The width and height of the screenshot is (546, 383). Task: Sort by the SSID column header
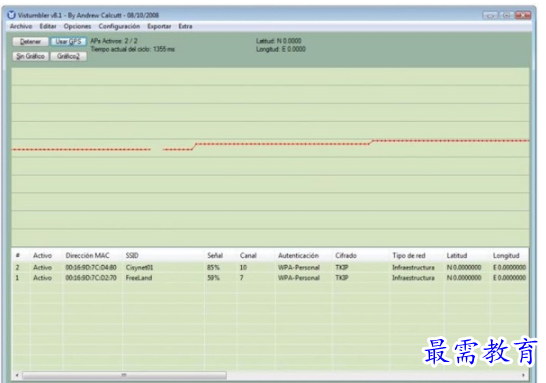[132, 256]
